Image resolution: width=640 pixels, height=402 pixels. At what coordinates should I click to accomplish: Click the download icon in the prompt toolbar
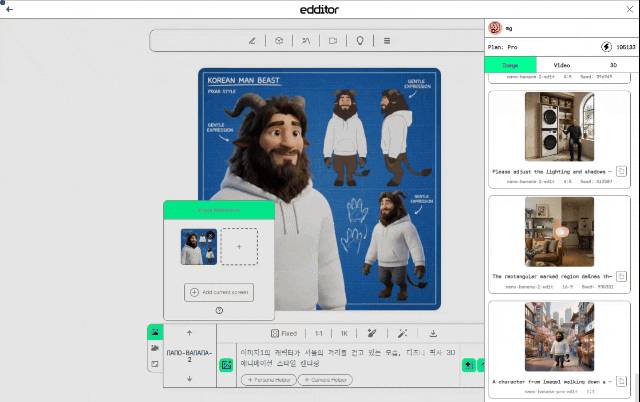point(433,333)
